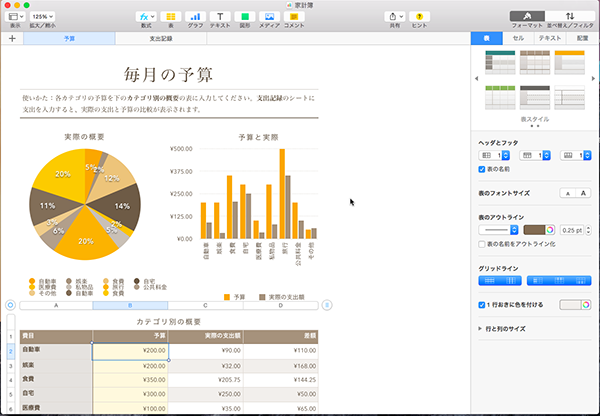
Task: Go to next table styles page arrow
Action: [593, 78]
